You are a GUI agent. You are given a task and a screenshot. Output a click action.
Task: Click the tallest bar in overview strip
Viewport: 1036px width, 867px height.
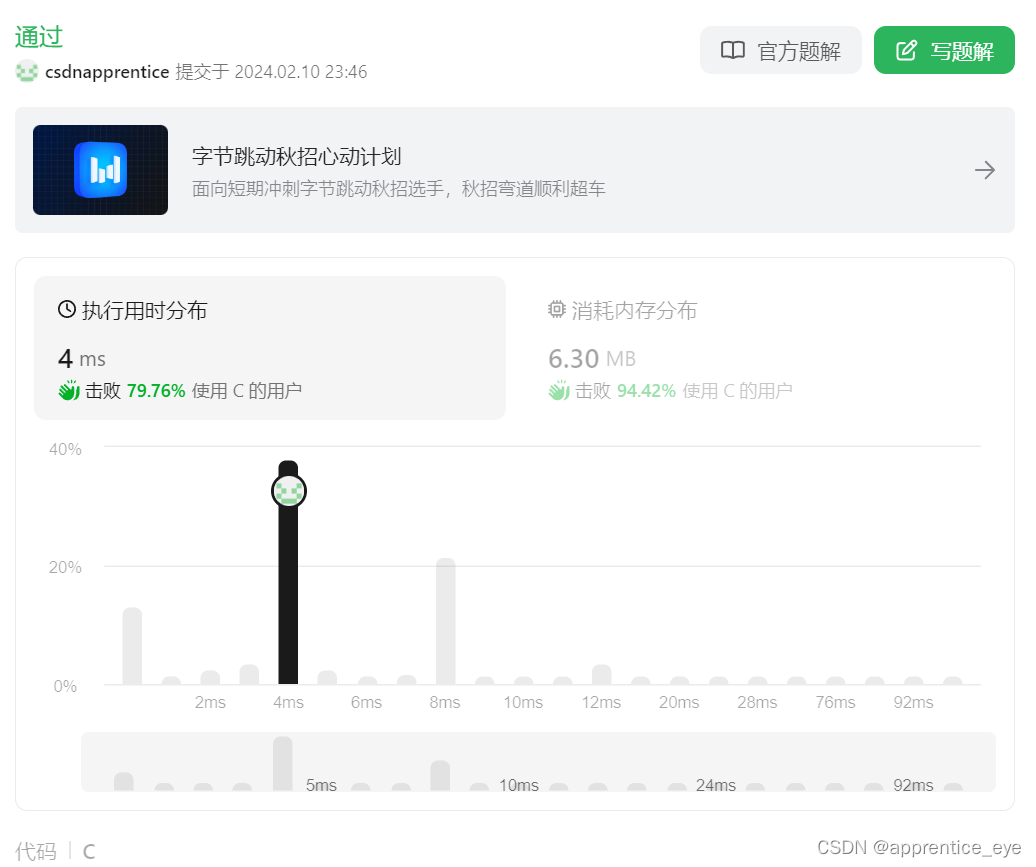(x=283, y=763)
